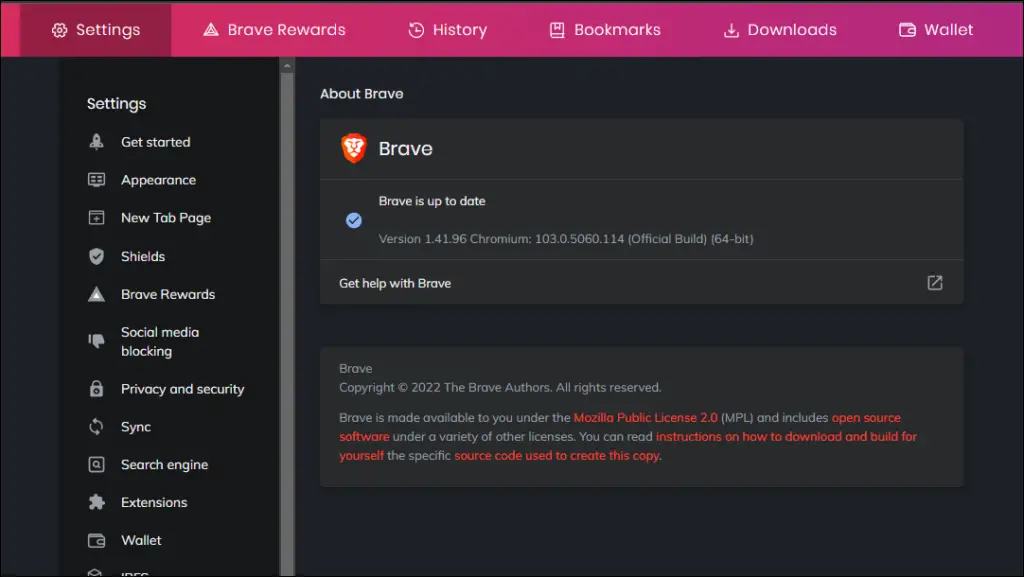Open the Mozilla Public License 2.0 link
1024x577 pixels.
(x=645, y=418)
